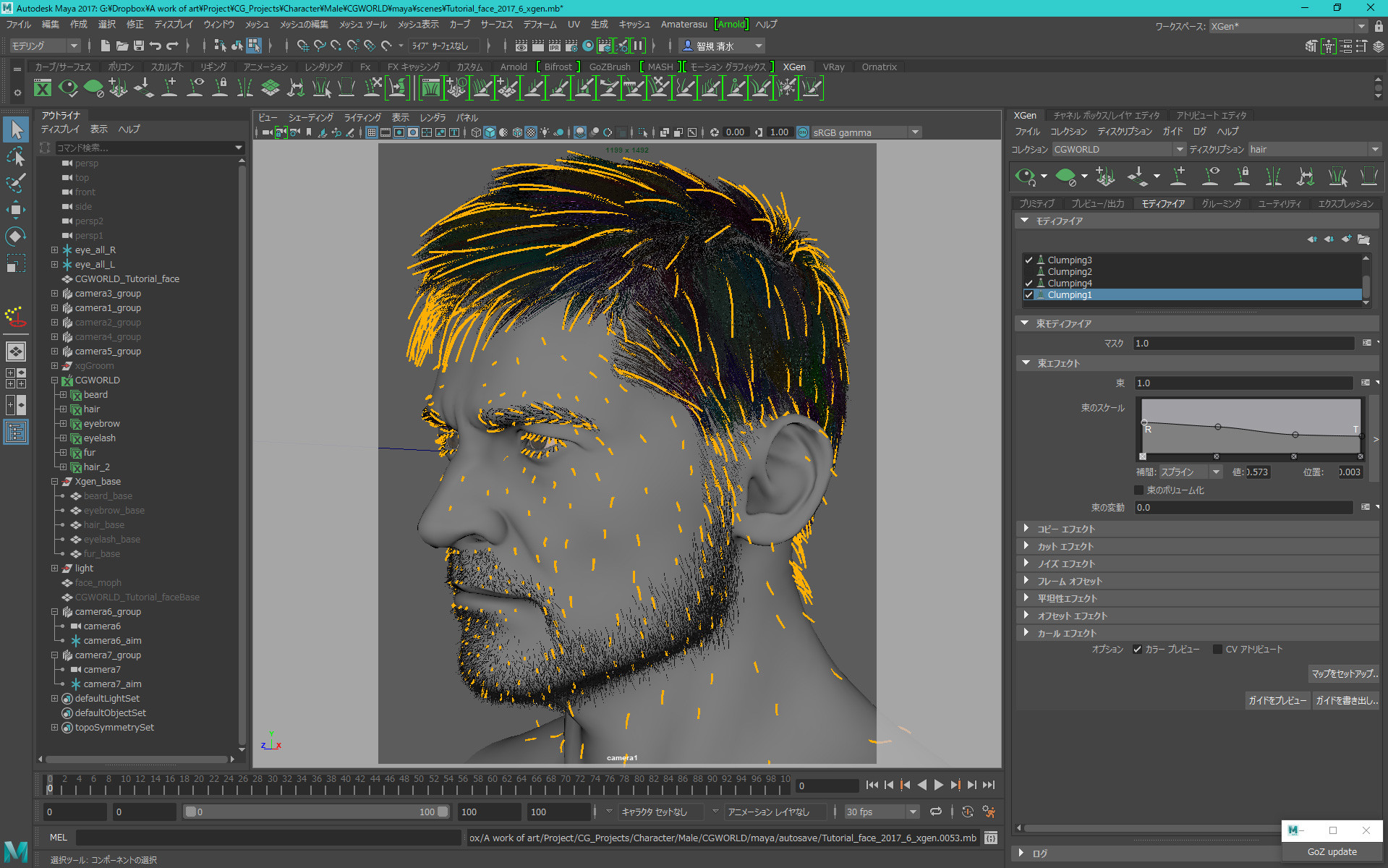The image size is (1388, 868).
Task: Open the メッシュ ツール menu
Action: tap(363, 25)
